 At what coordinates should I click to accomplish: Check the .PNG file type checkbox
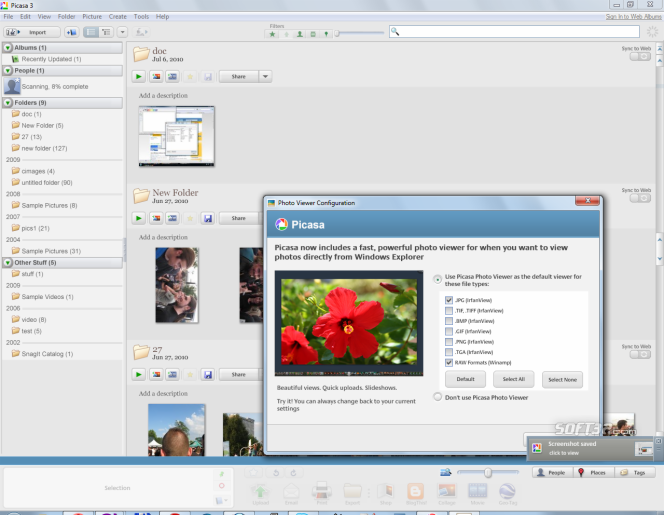[x=449, y=342]
